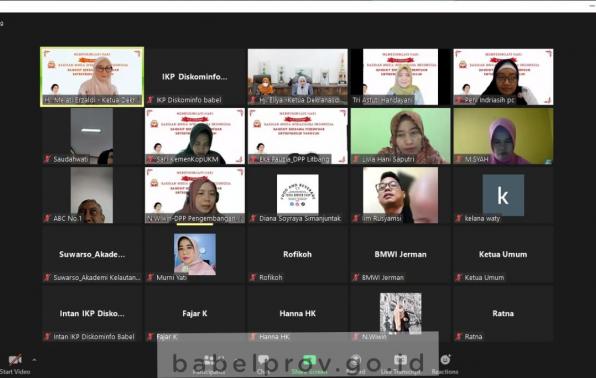Image resolution: width=596 pixels, height=378 pixels.
Task: Click N.Wiwin's black-and-white profile picture
Action: tap(400, 313)
